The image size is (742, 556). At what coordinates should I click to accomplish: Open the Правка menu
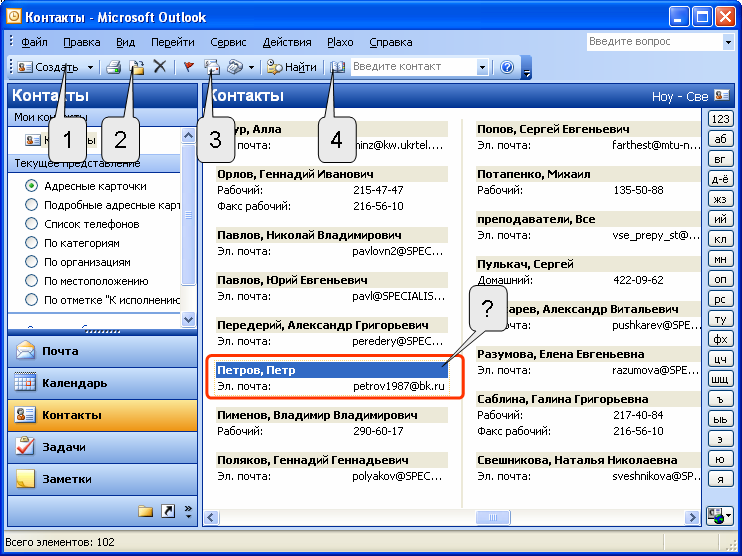point(81,42)
